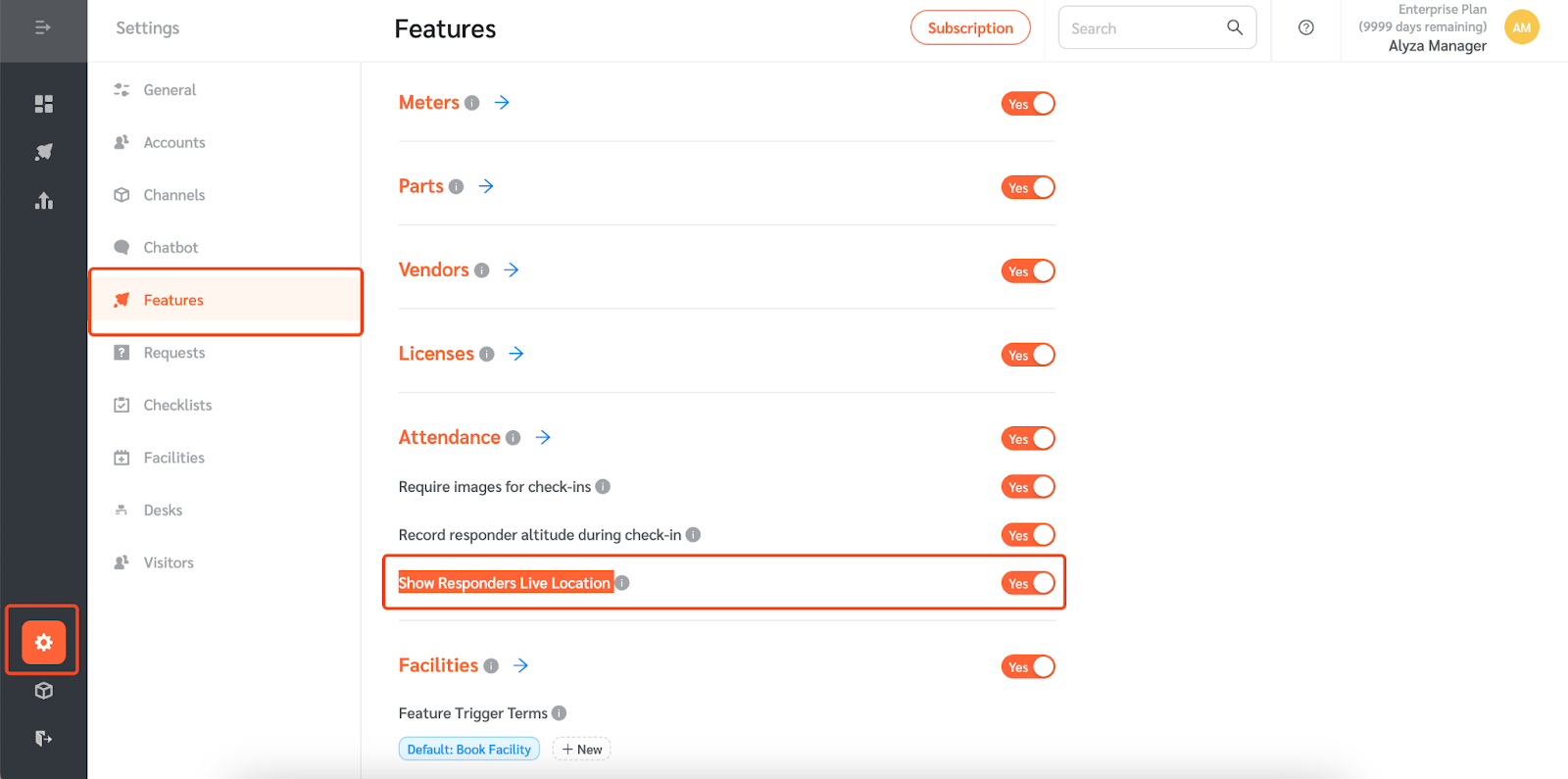Click the AM user avatar
This screenshot has height=779, width=1568.
tap(1521, 27)
